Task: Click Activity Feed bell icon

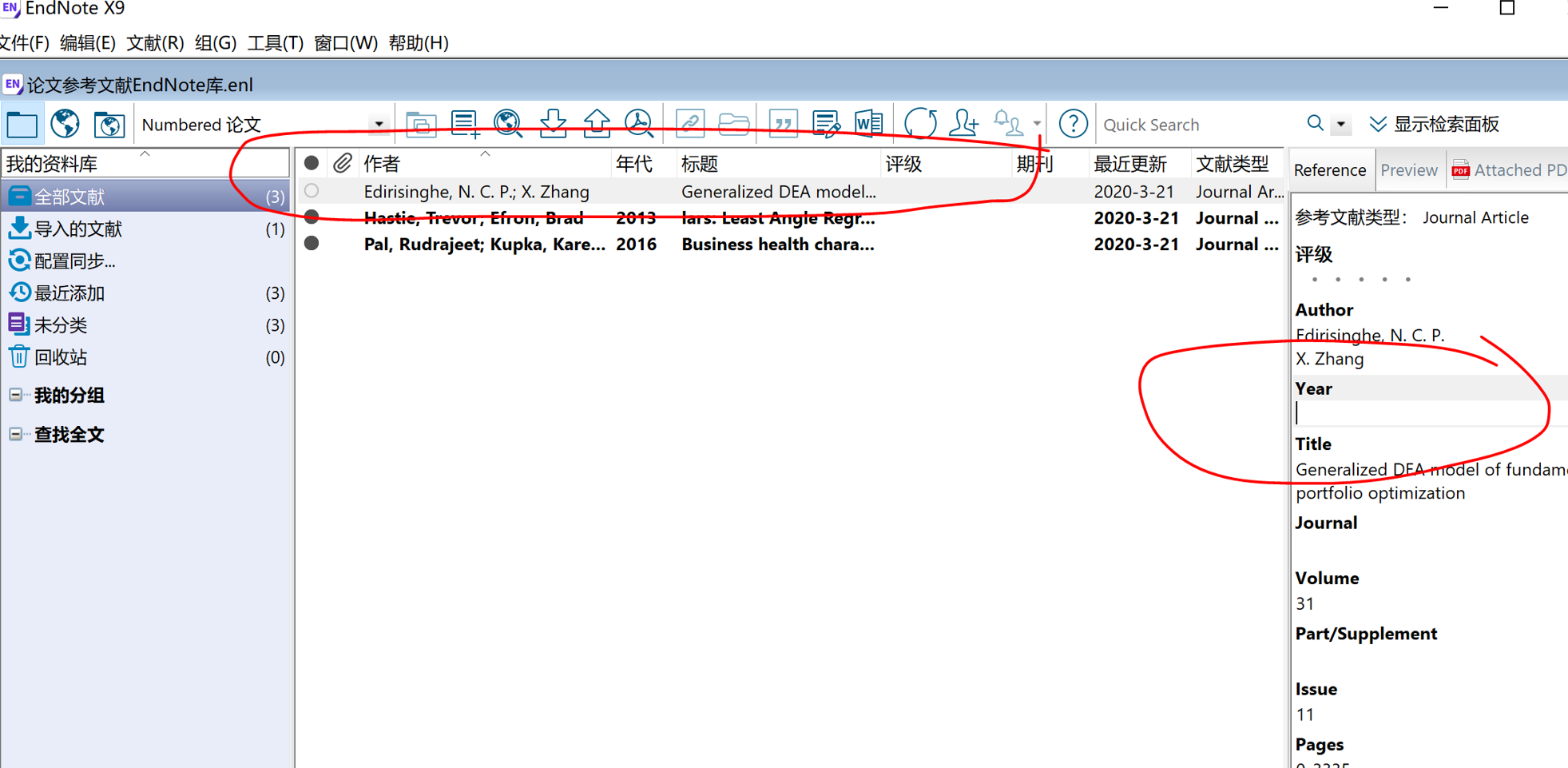Action: tap(1008, 124)
